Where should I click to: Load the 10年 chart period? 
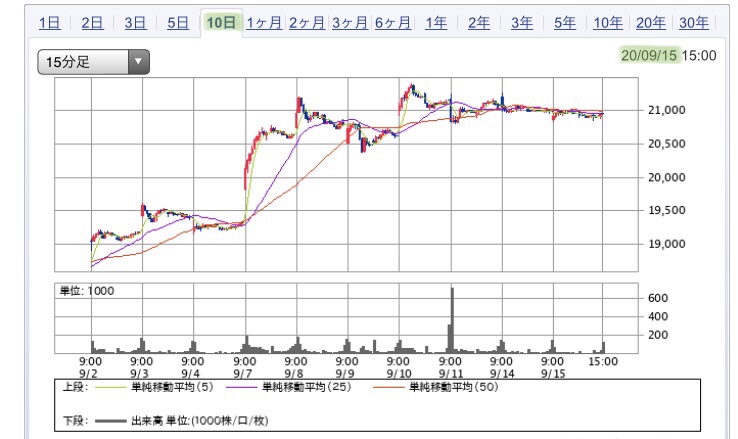(608, 23)
